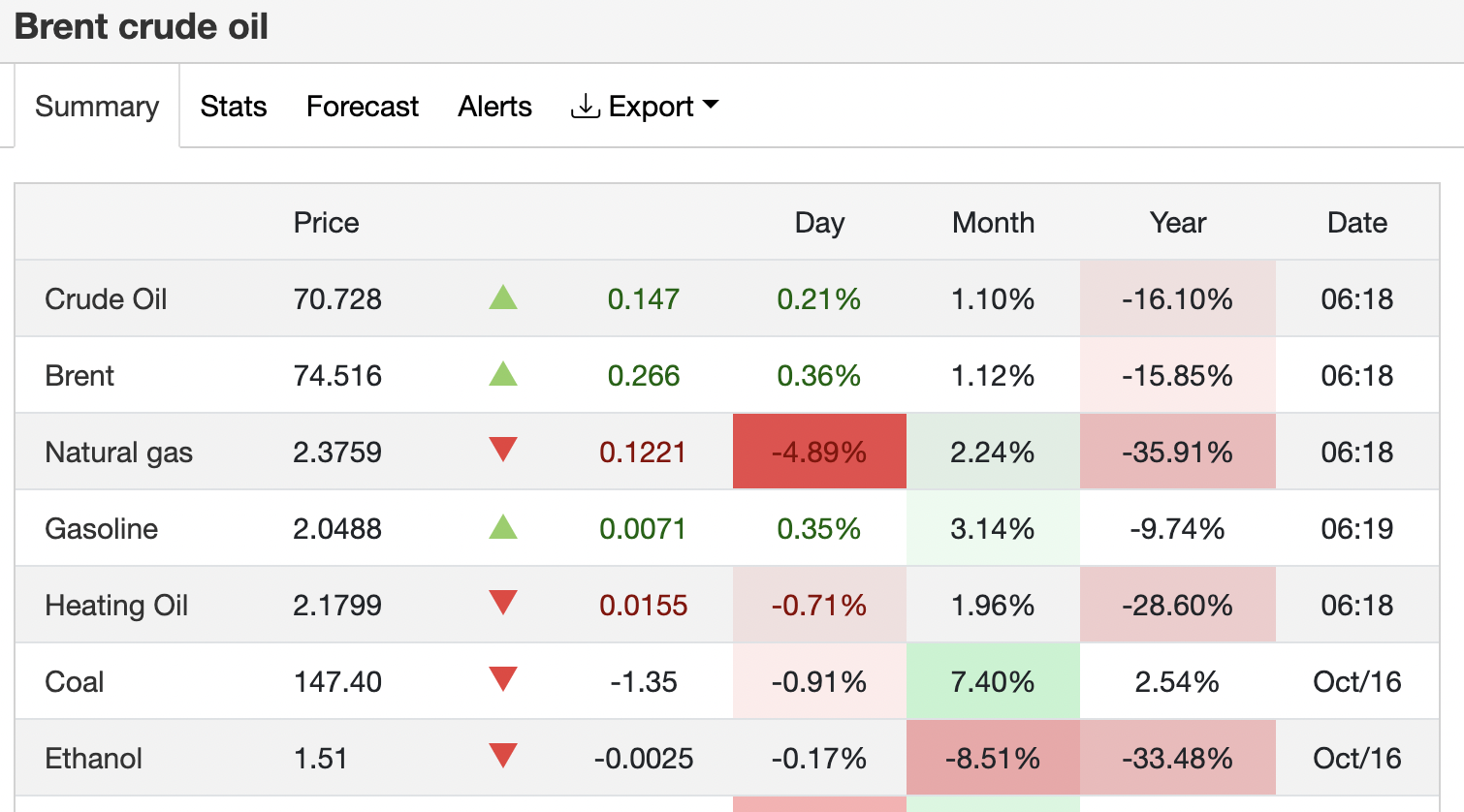Click Coal change value -1.35

[644, 681]
